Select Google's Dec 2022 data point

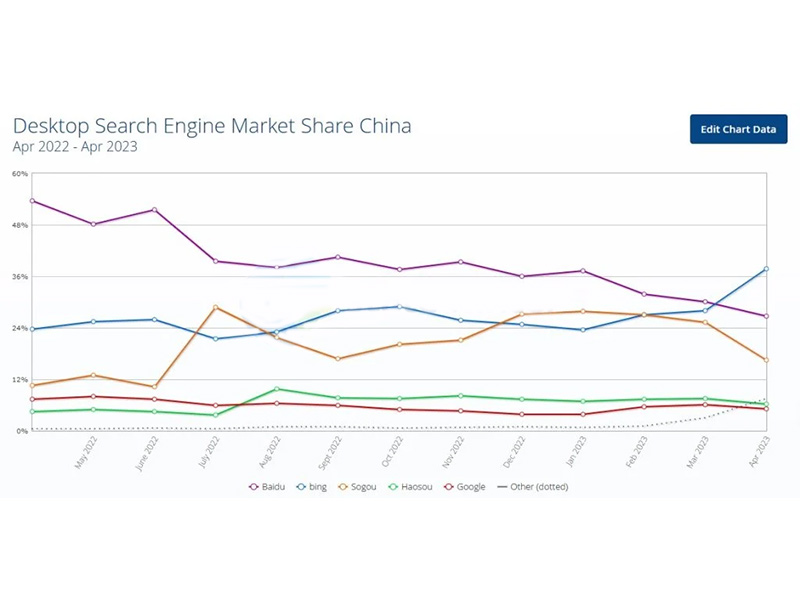coord(521,414)
